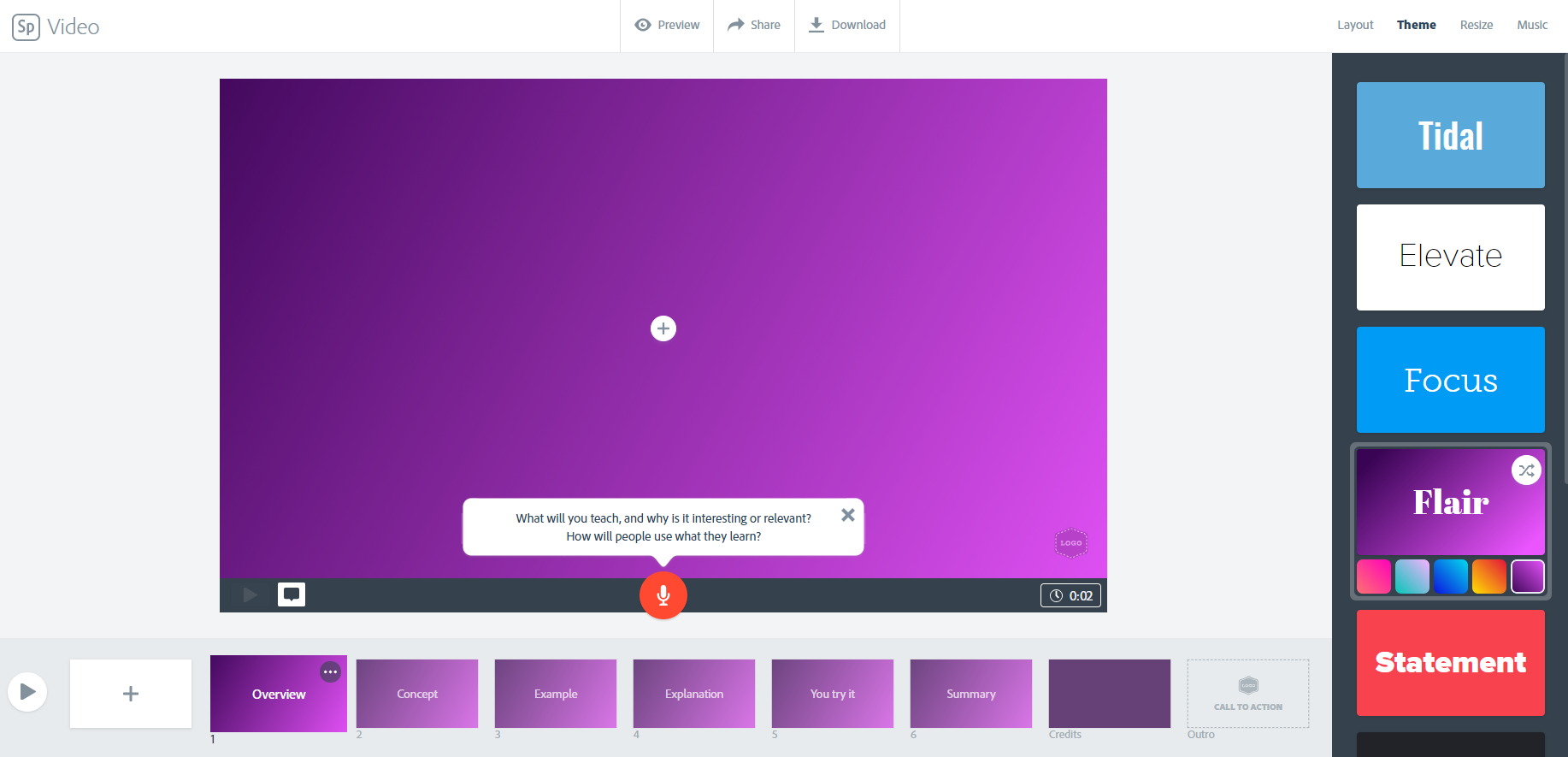Add content with the center plus icon
Viewport: 1568px width, 757px height.
(x=663, y=328)
